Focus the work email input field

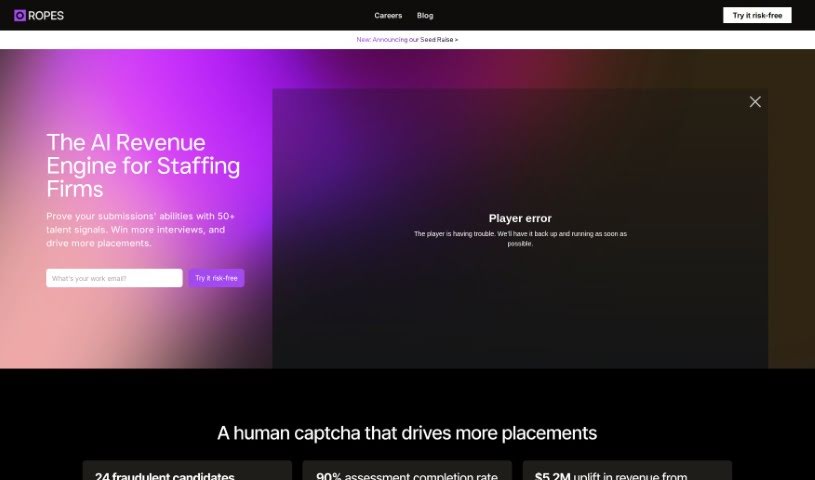point(114,278)
